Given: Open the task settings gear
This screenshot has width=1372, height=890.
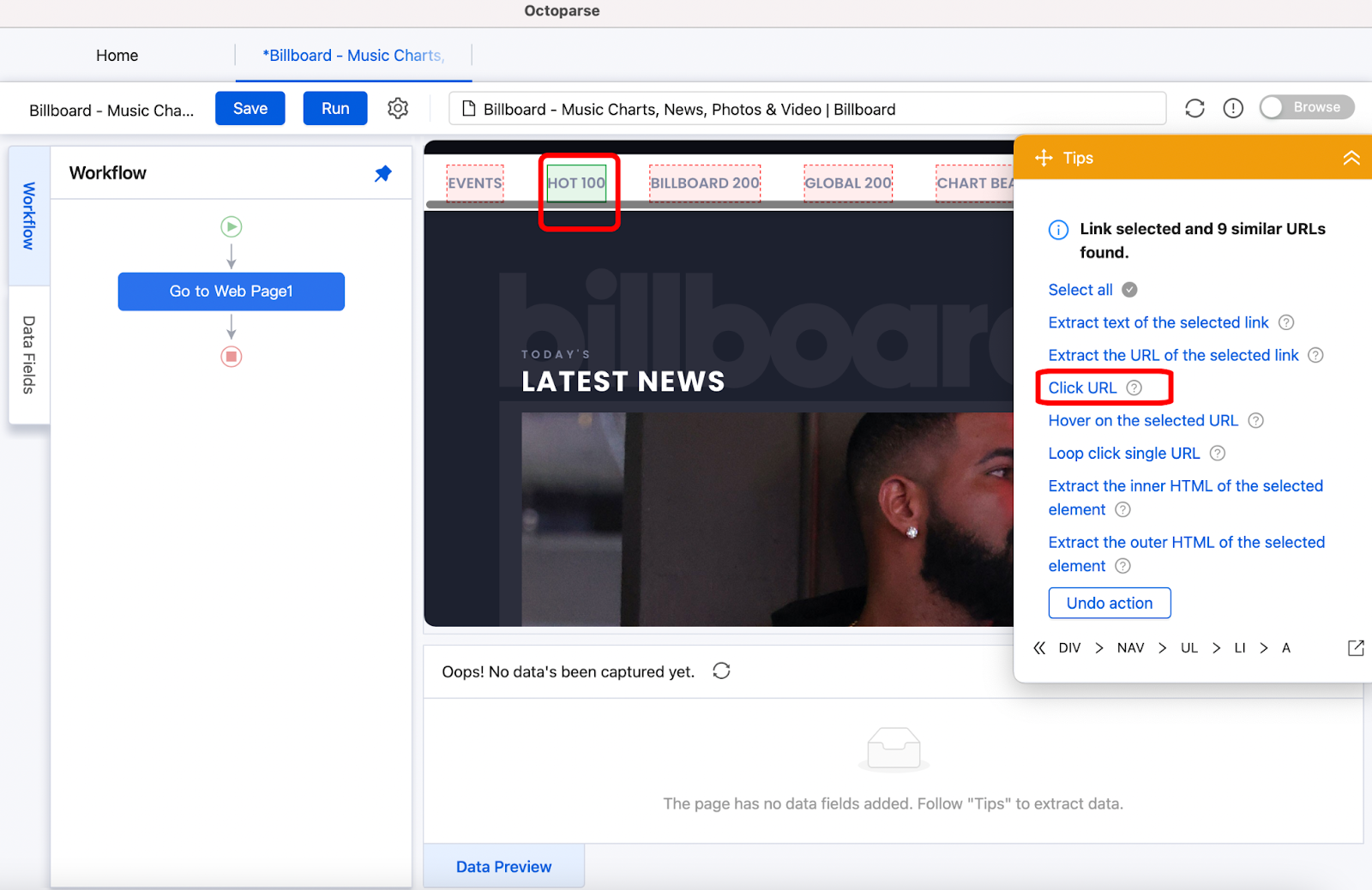Looking at the screenshot, I should [398, 109].
